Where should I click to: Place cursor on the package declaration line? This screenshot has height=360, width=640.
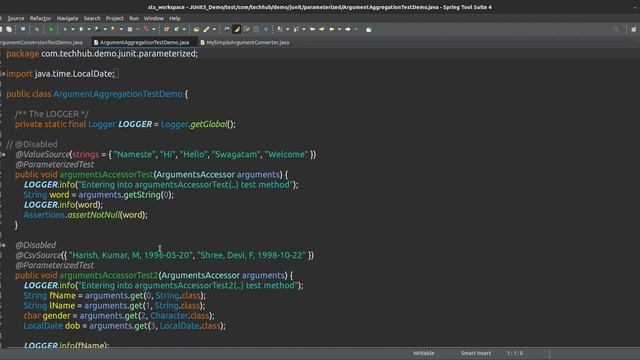click(102, 54)
